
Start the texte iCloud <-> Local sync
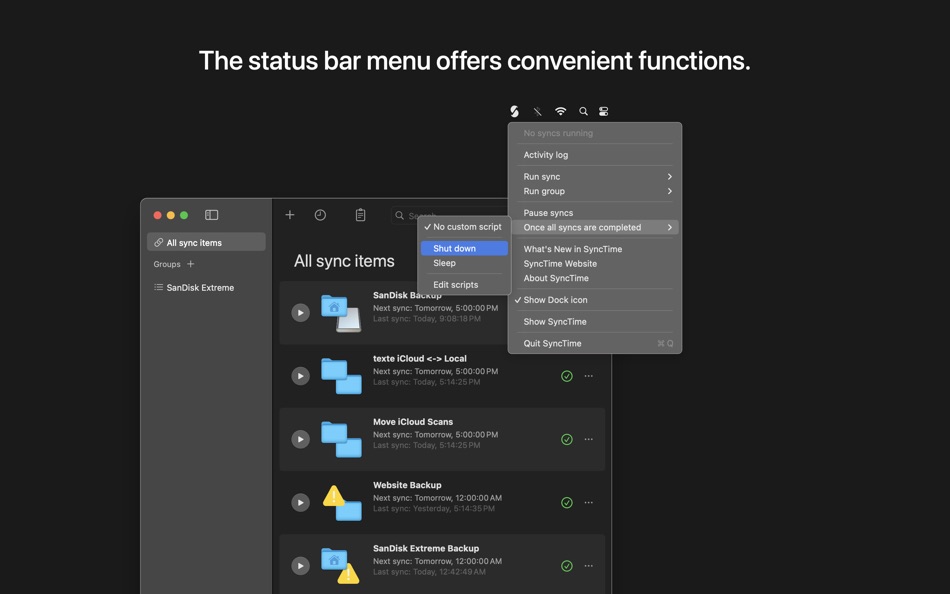(x=301, y=376)
